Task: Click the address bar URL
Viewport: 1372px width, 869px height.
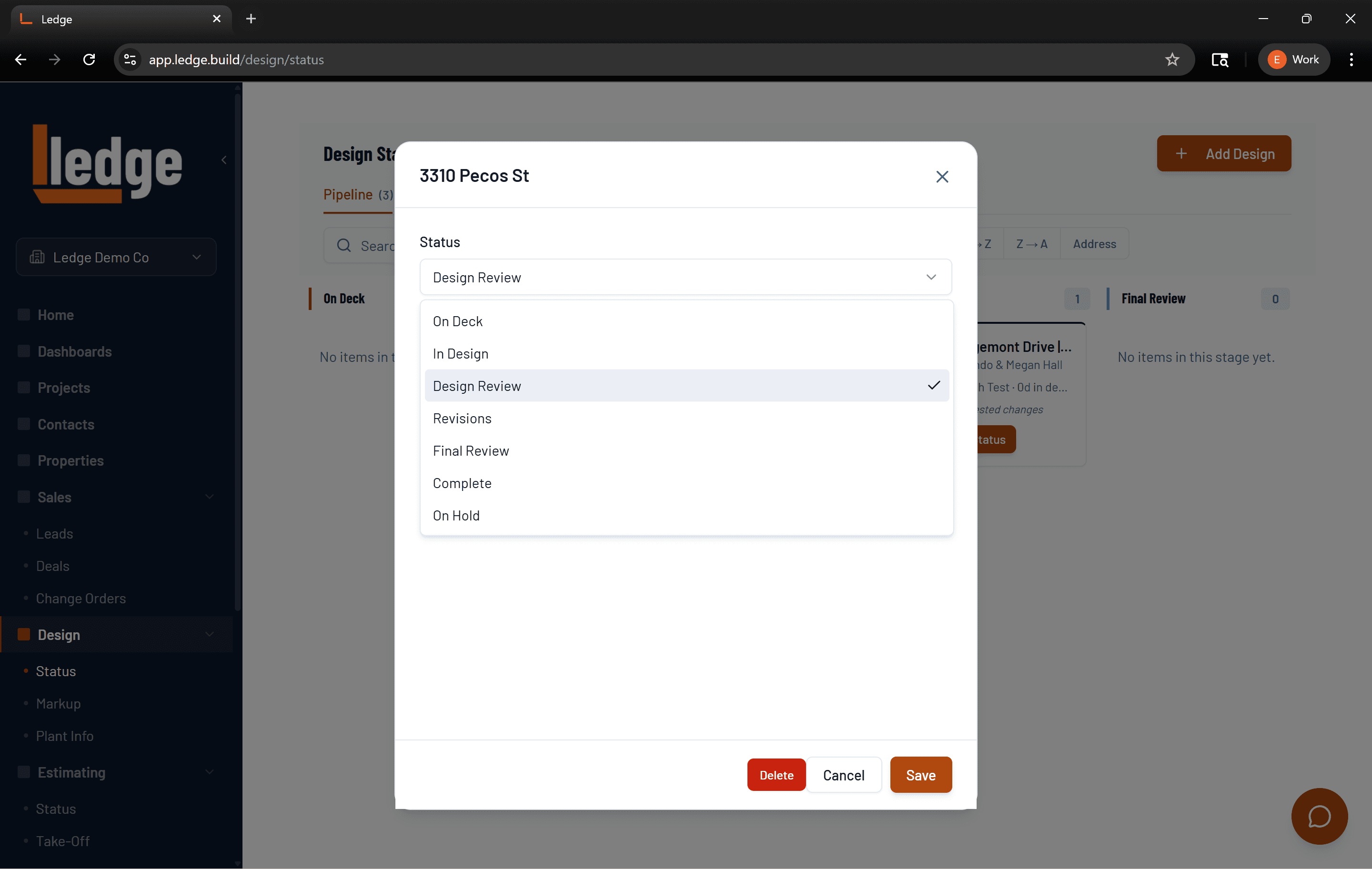Action: coord(236,59)
